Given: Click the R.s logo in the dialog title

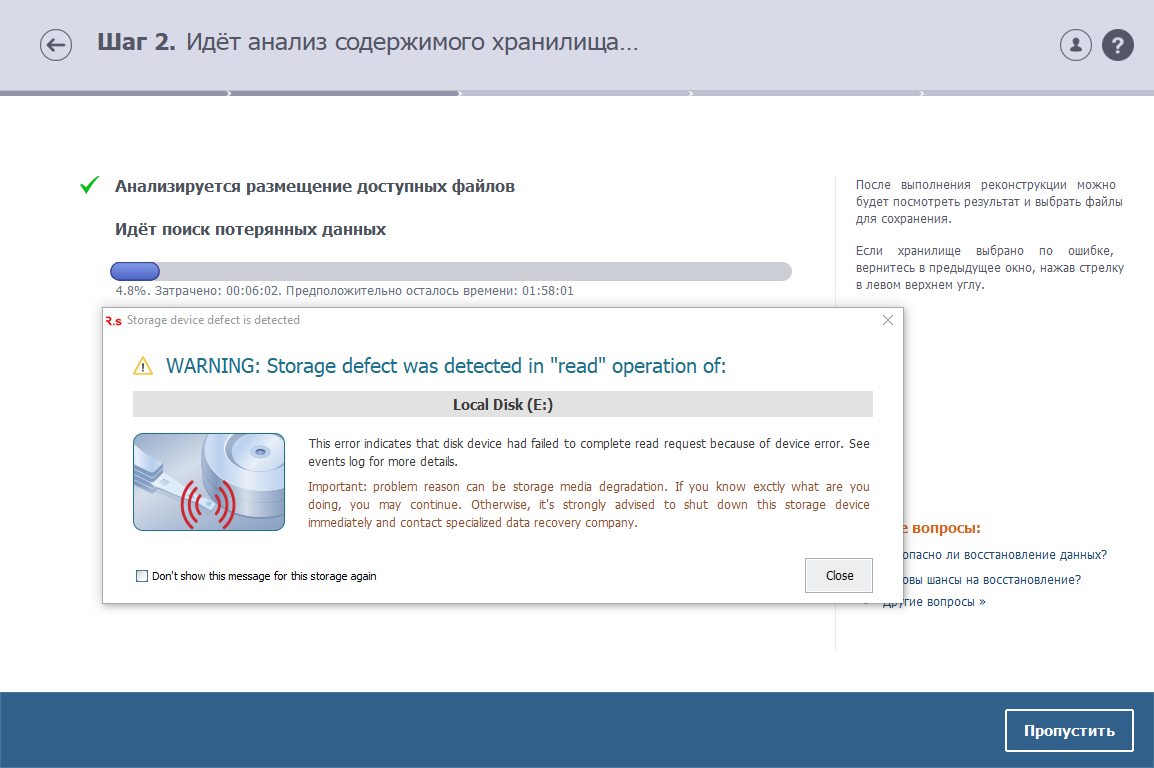Looking at the screenshot, I should [x=113, y=320].
